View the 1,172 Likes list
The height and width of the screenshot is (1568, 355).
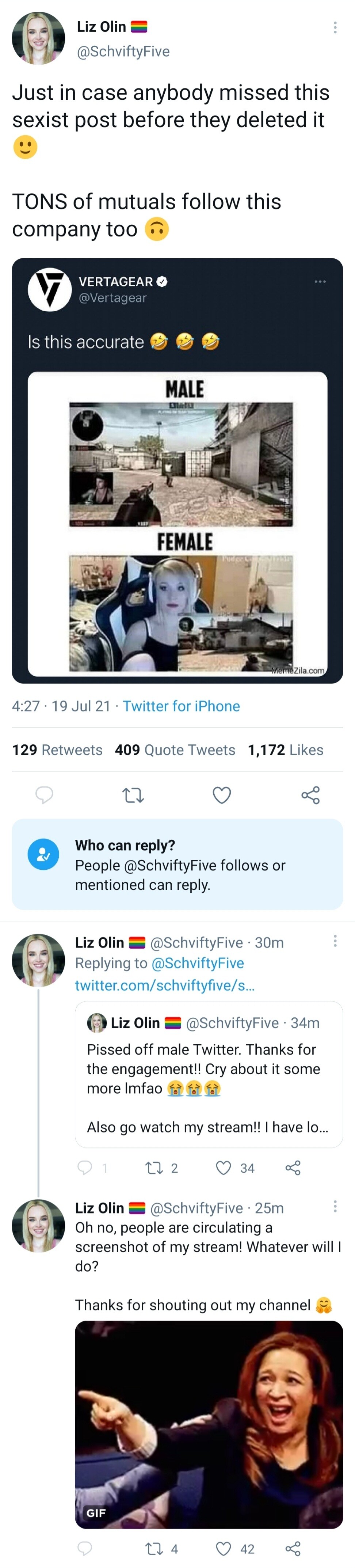(x=285, y=750)
